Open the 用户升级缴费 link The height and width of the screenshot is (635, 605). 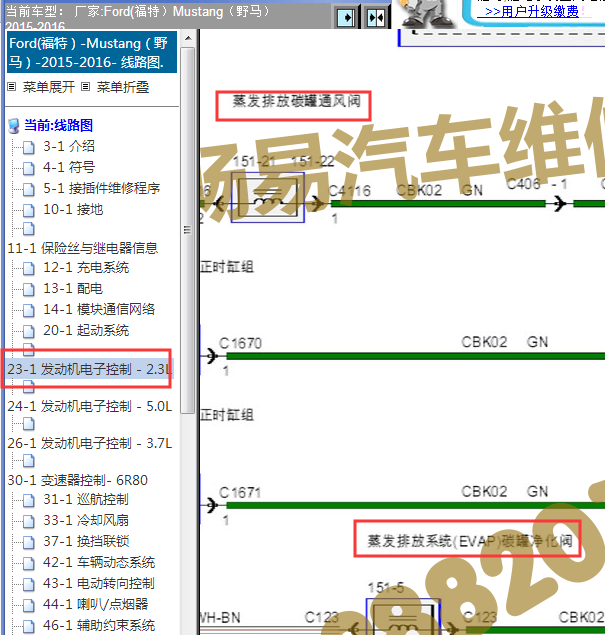[531, 11]
